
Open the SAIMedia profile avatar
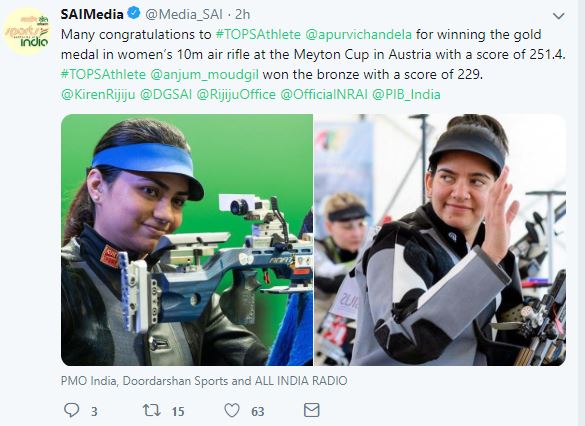click(x=27, y=31)
